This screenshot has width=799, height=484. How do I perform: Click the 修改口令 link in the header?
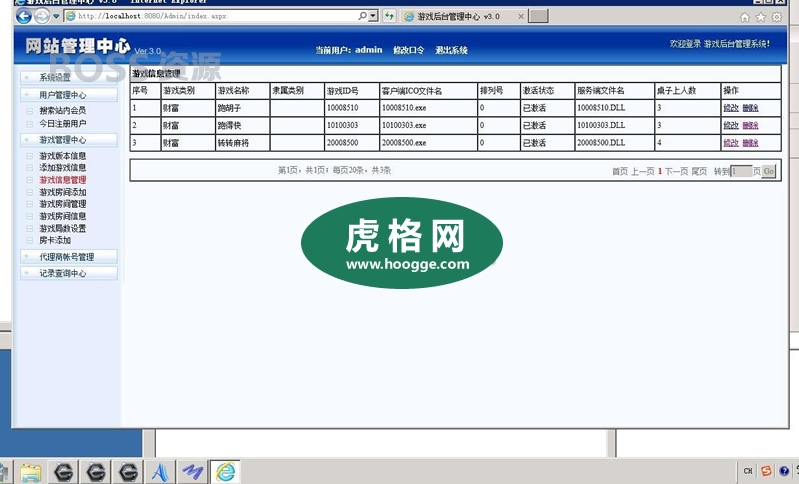[x=408, y=50]
